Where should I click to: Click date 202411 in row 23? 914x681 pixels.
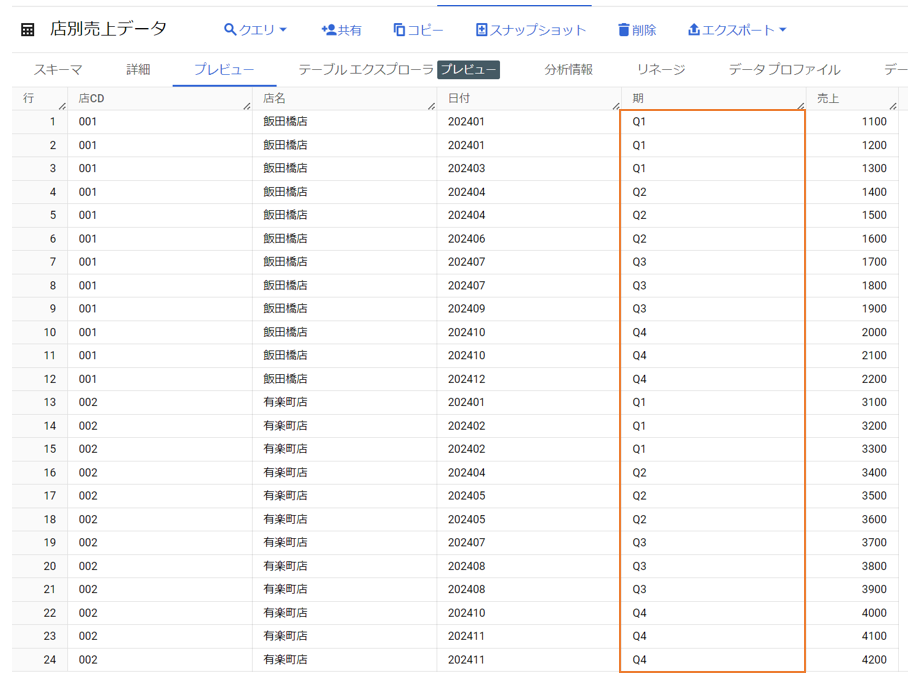[x=466, y=636]
